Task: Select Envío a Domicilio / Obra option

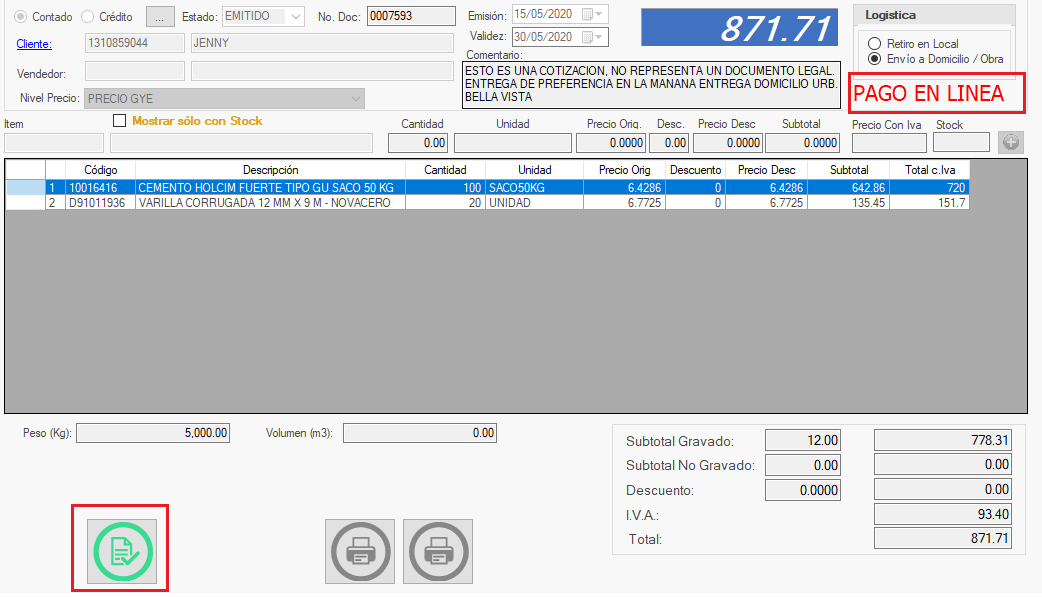Action: pyautogui.click(x=875, y=59)
